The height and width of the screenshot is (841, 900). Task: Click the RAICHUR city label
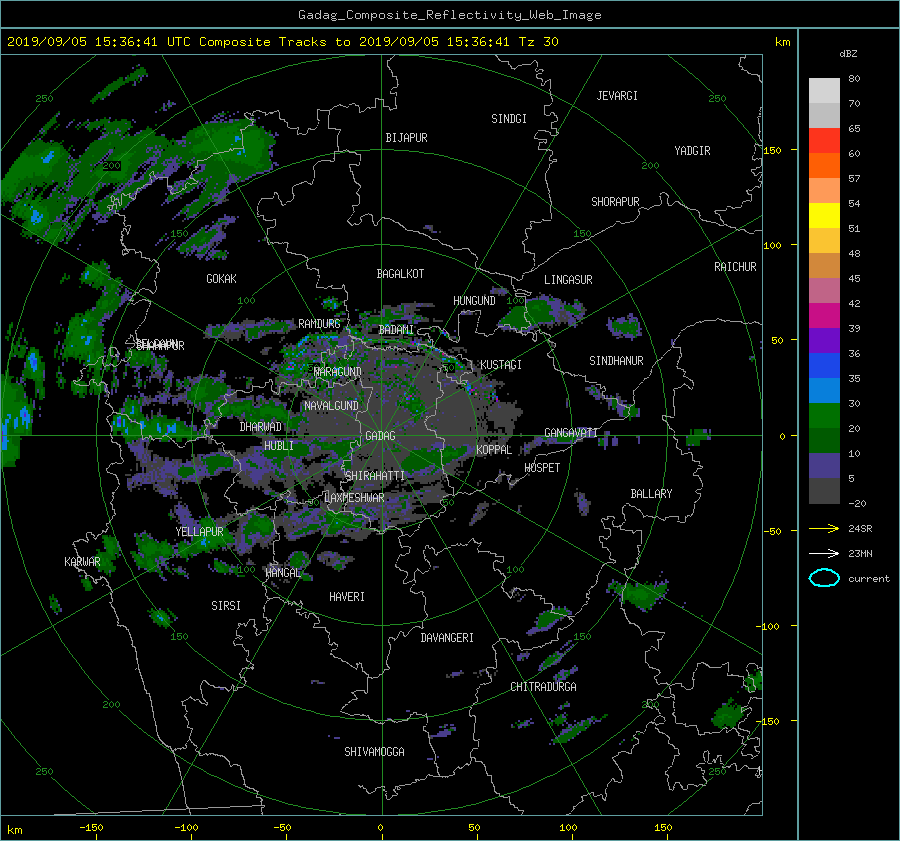[x=735, y=267]
